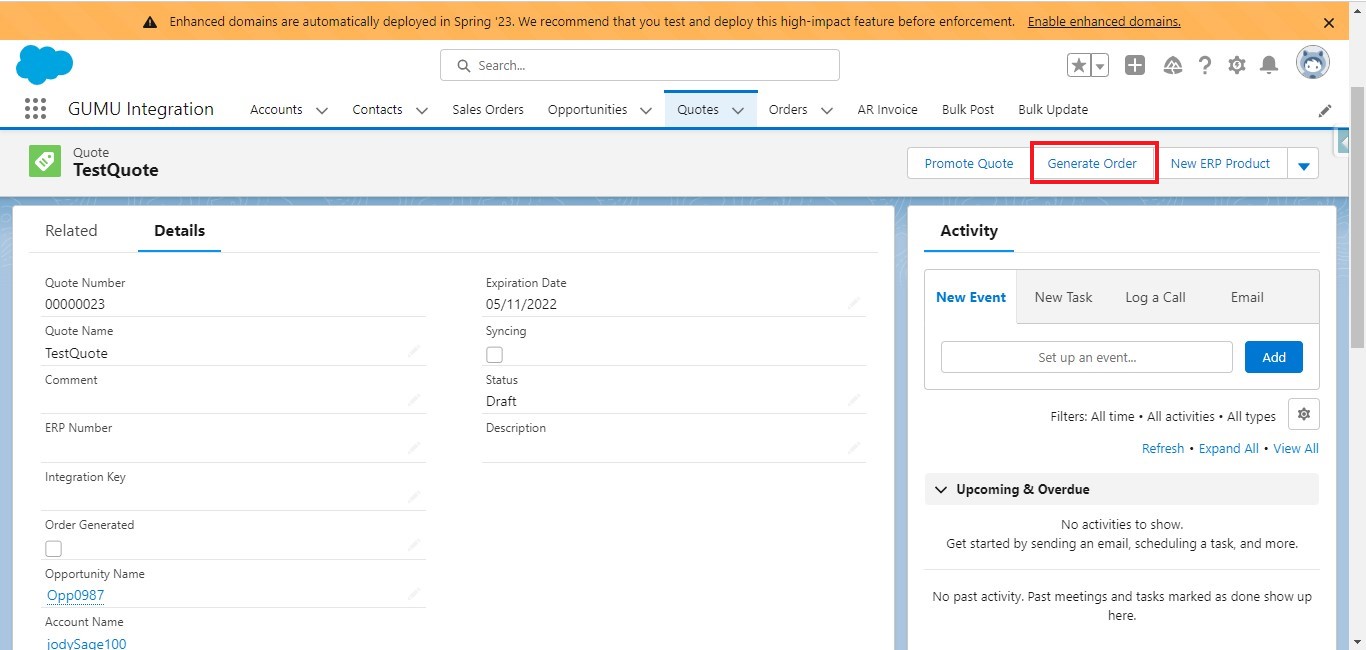Viewport: 1366px width, 650px height.
Task: Click the New ERP Product button
Action: (1220, 164)
